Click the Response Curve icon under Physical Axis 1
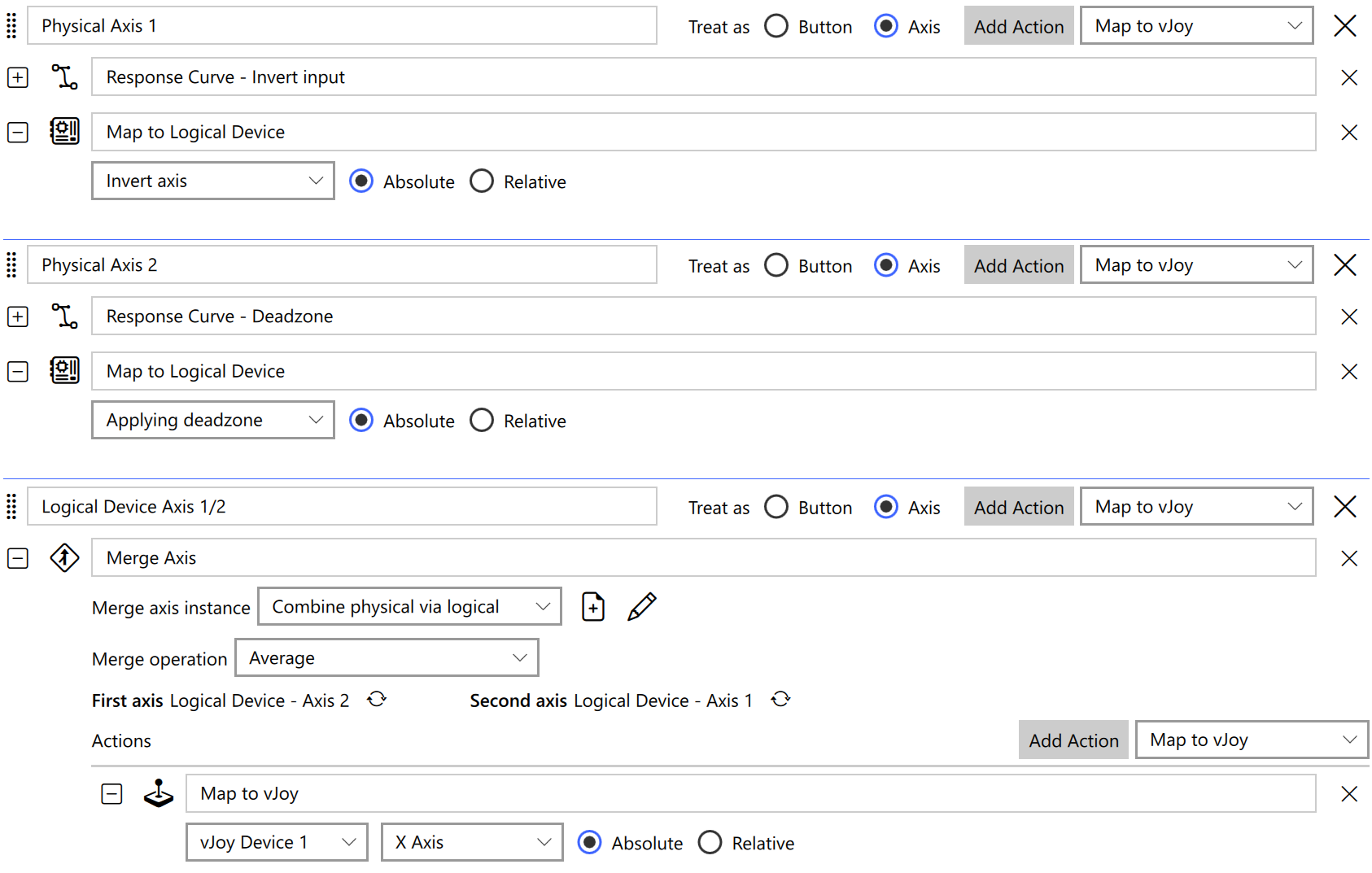The height and width of the screenshot is (873, 1372). tap(64, 76)
